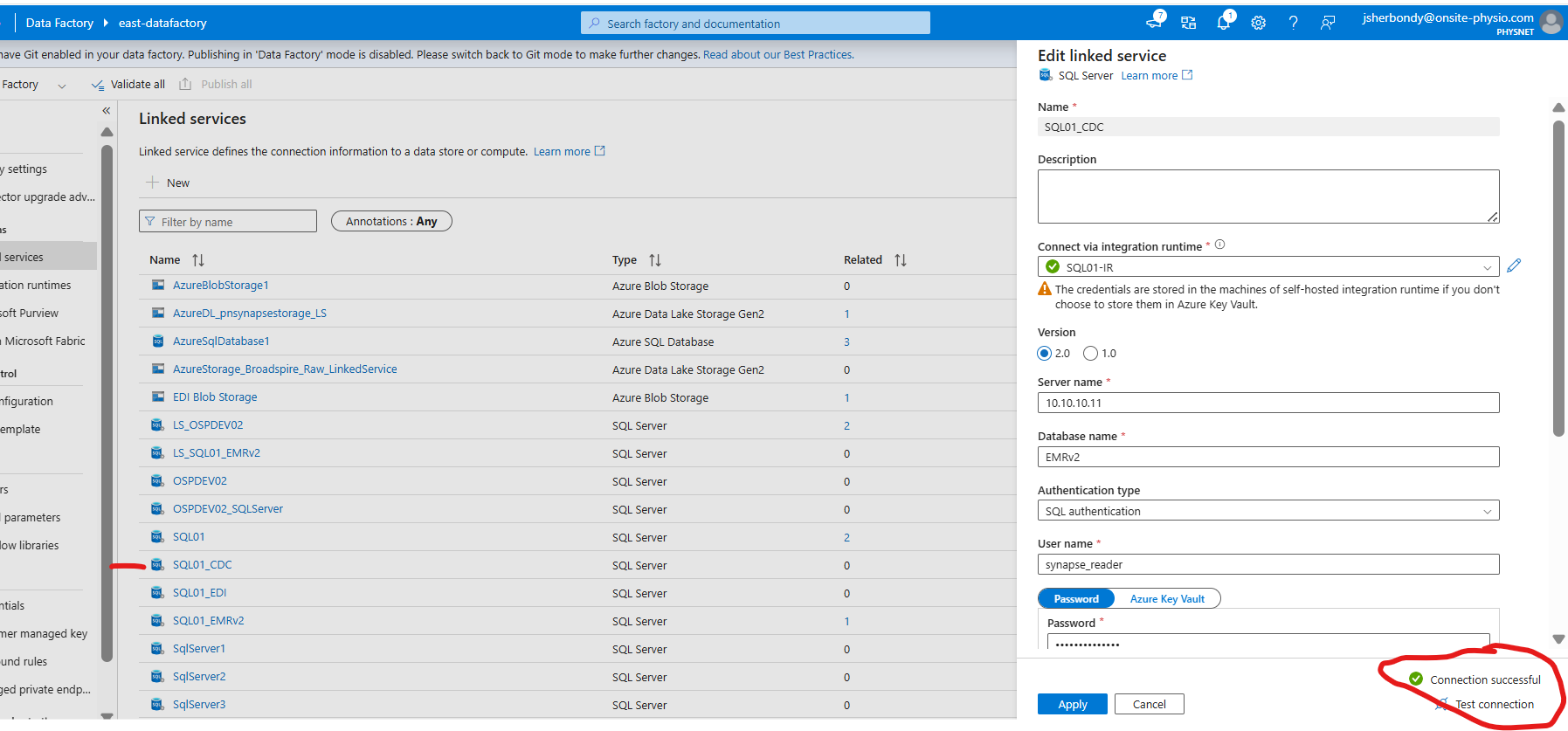This screenshot has height=731, width=1568.
Task: Open the Authentication type dropdown
Action: (x=1268, y=510)
